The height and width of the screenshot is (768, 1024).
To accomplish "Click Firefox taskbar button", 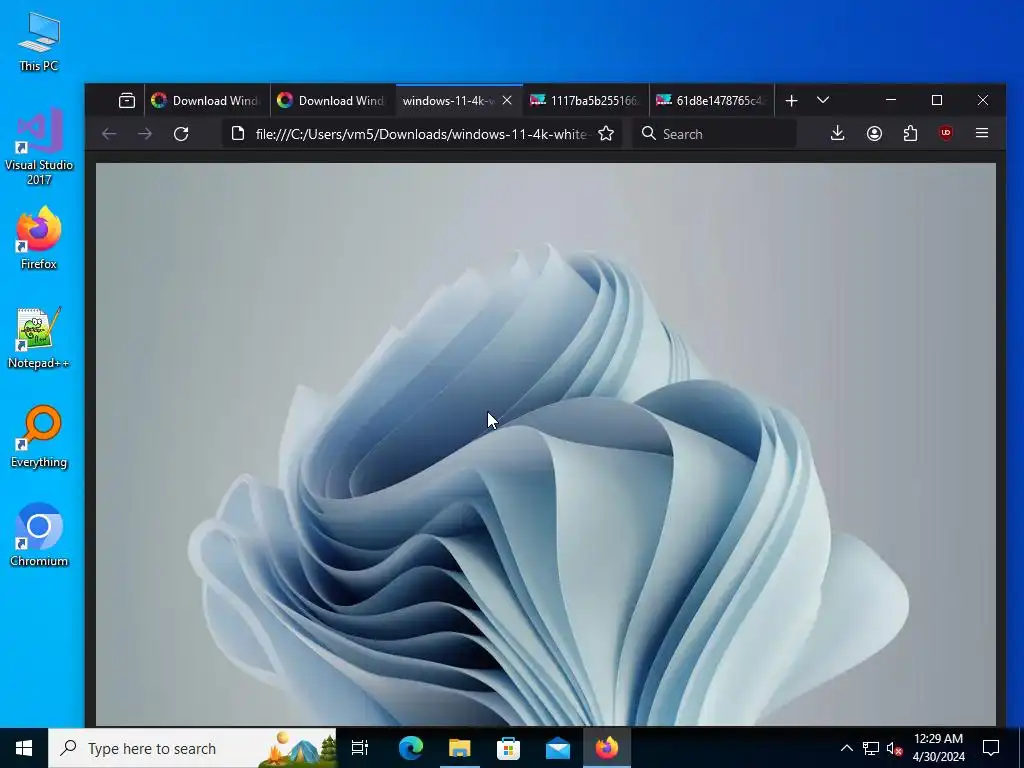I will pyautogui.click(x=607, y=748).
